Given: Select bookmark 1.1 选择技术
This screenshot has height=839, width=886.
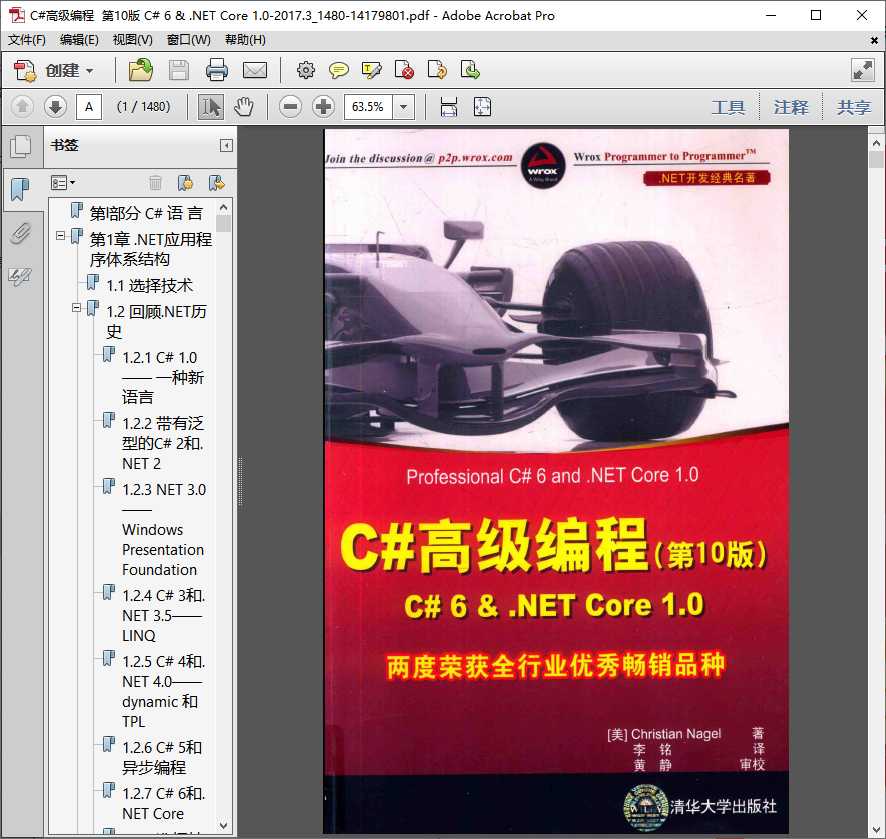Looking at the screenshot, I should pos(149,285).
